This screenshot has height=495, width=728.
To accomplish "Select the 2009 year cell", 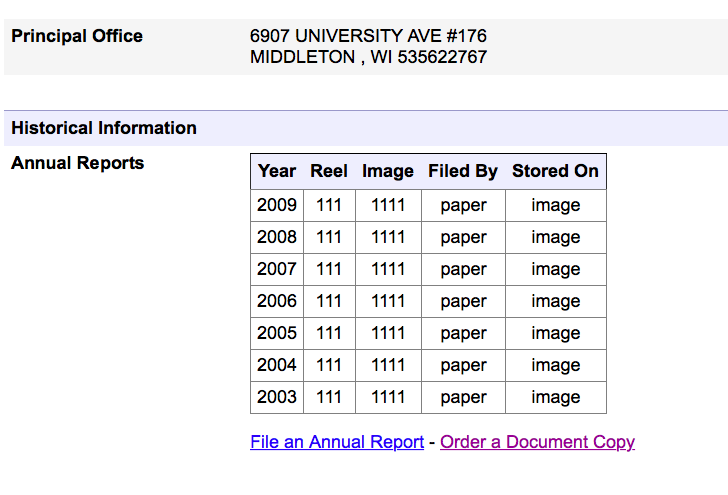I will click(277, 205).
